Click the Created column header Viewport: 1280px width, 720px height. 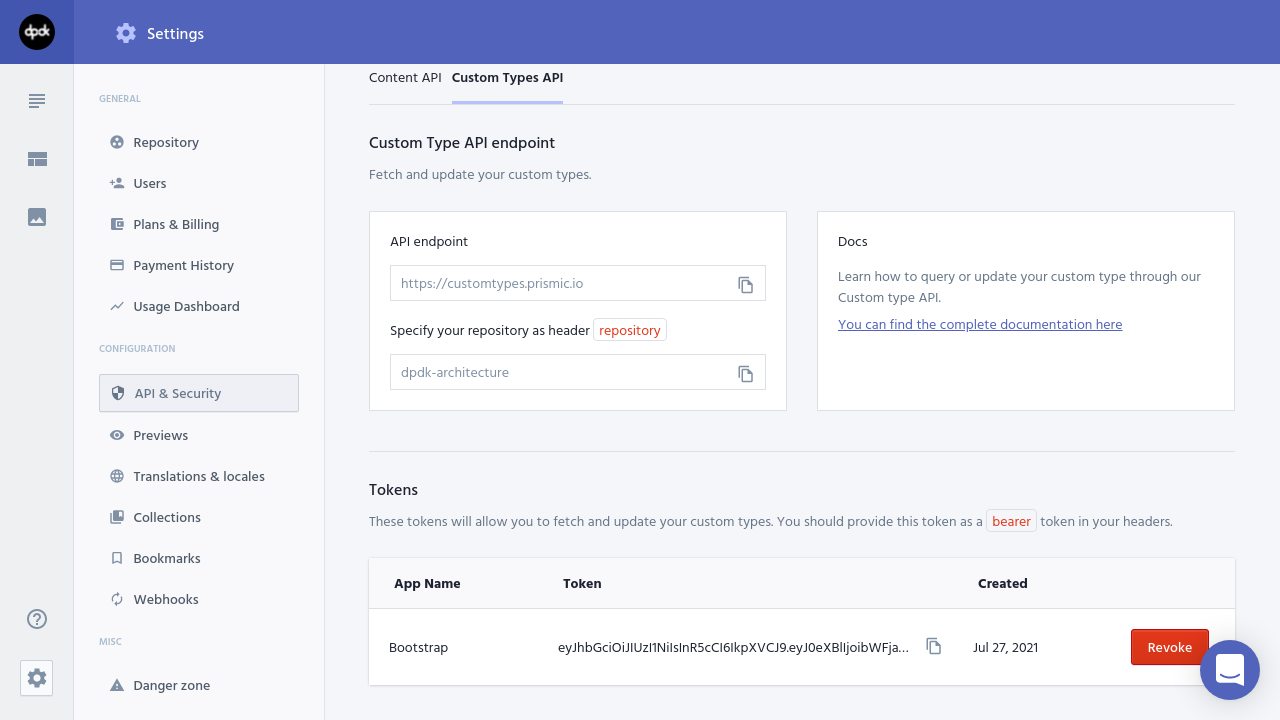1002,583
